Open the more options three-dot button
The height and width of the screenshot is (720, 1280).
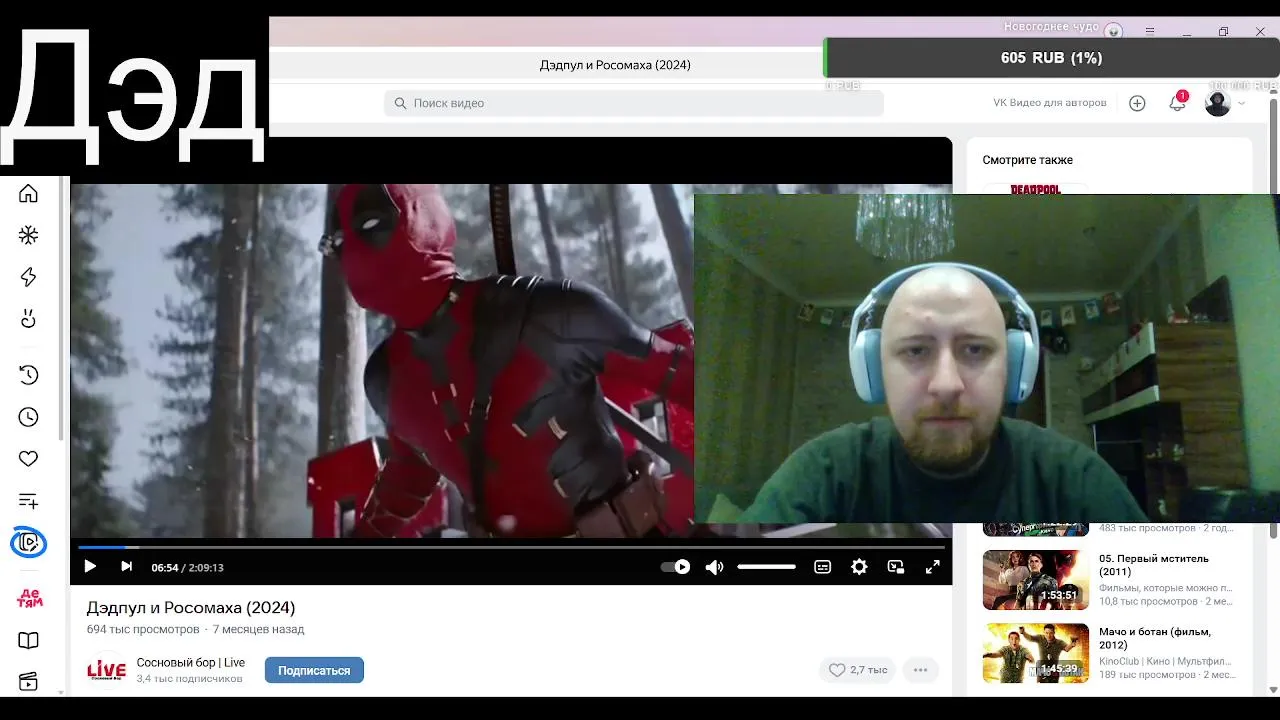[x=920, y=670]
